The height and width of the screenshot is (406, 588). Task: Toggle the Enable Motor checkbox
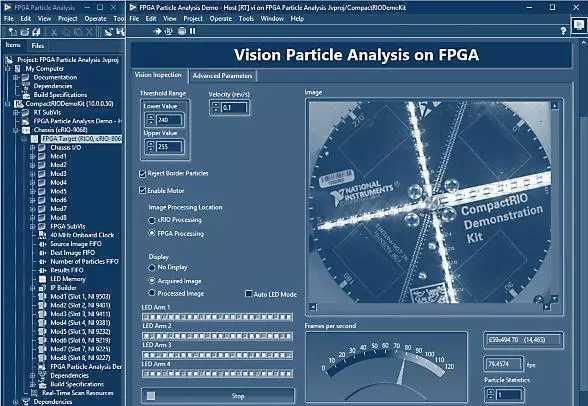142,190
